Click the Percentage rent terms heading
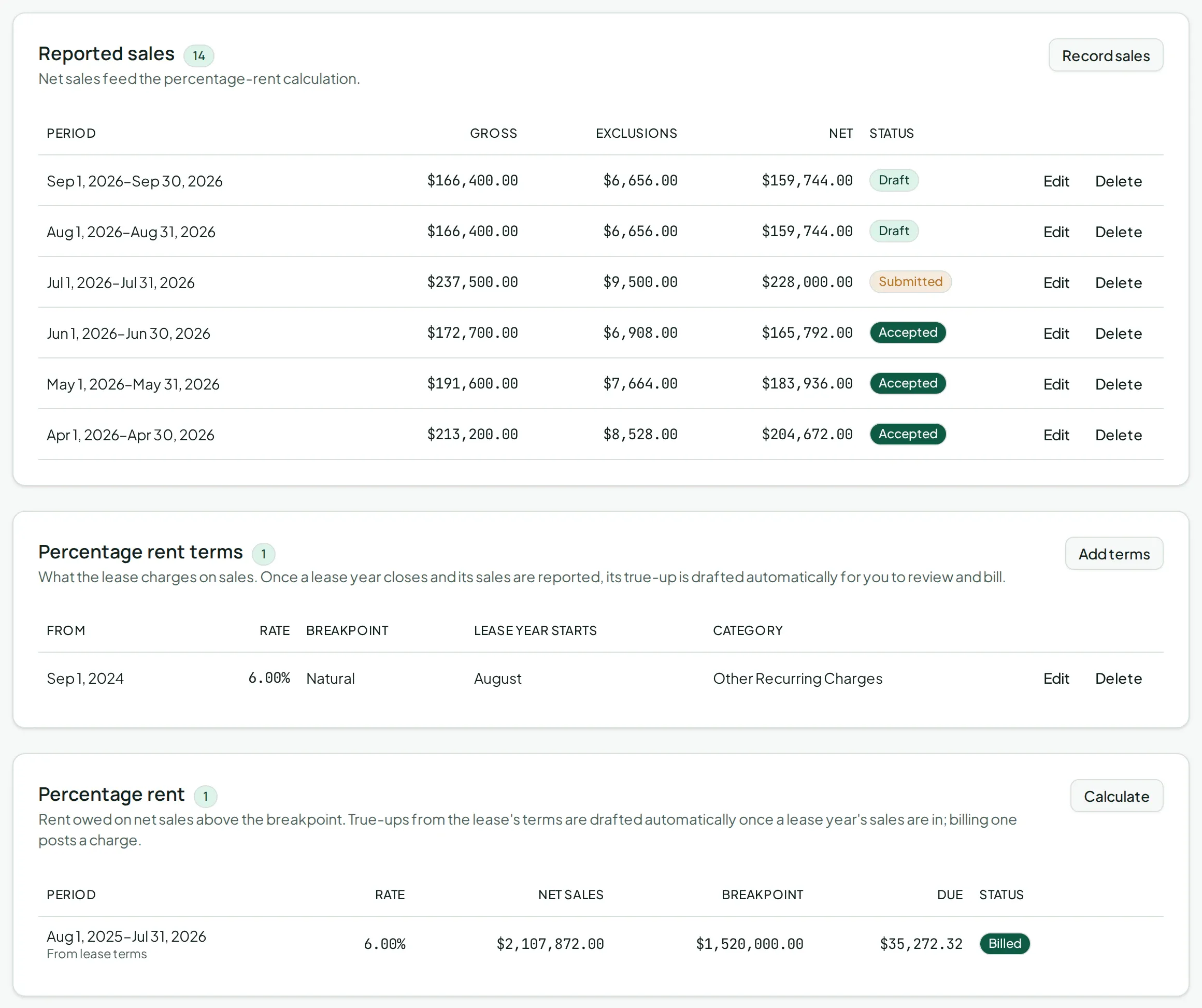The width and height of the screenshot is (1202, 1008). click(140, 552)
